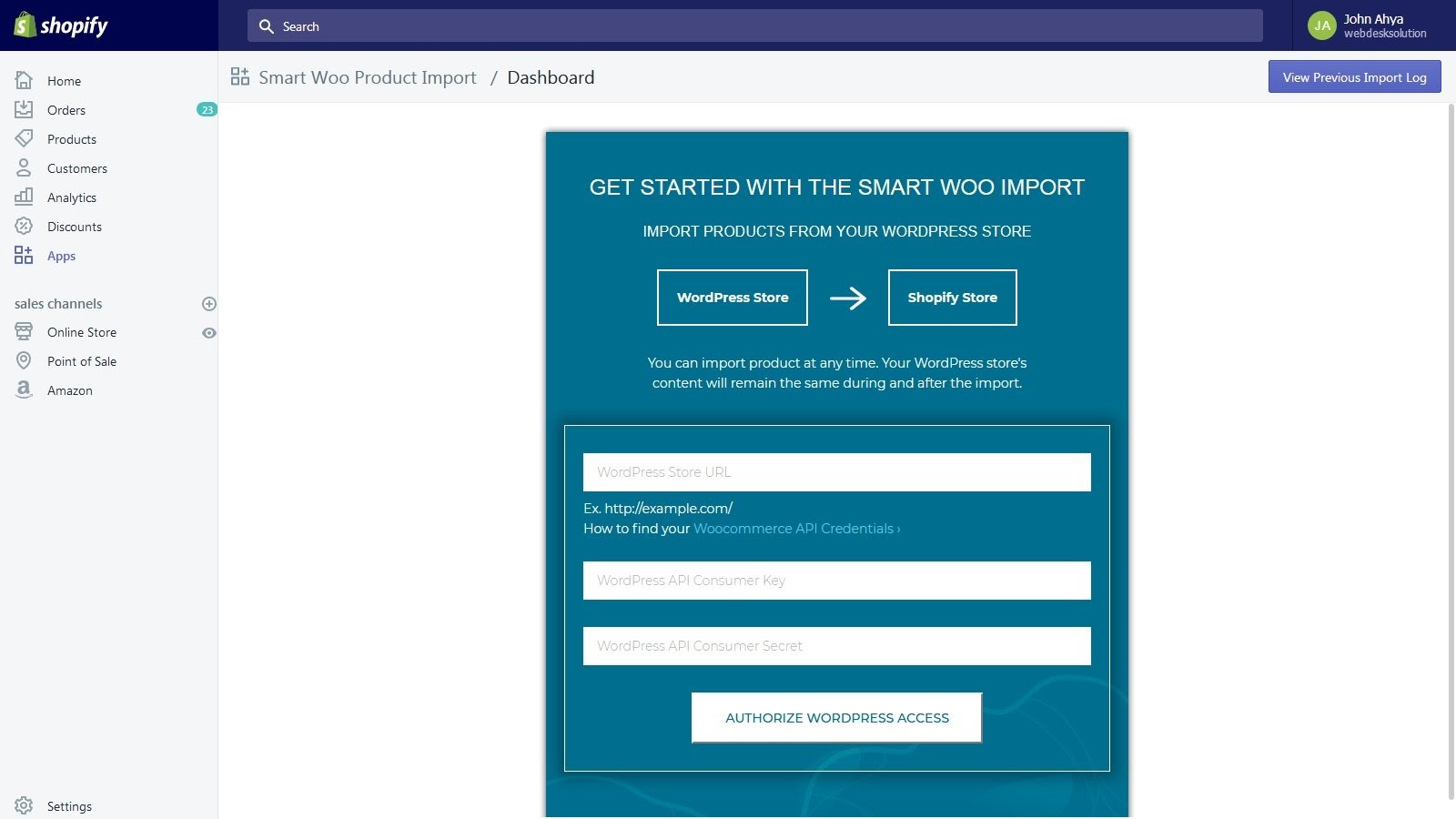Open Woocommerce API Credentials link
Screen dimensions: 1456x819
796,529
